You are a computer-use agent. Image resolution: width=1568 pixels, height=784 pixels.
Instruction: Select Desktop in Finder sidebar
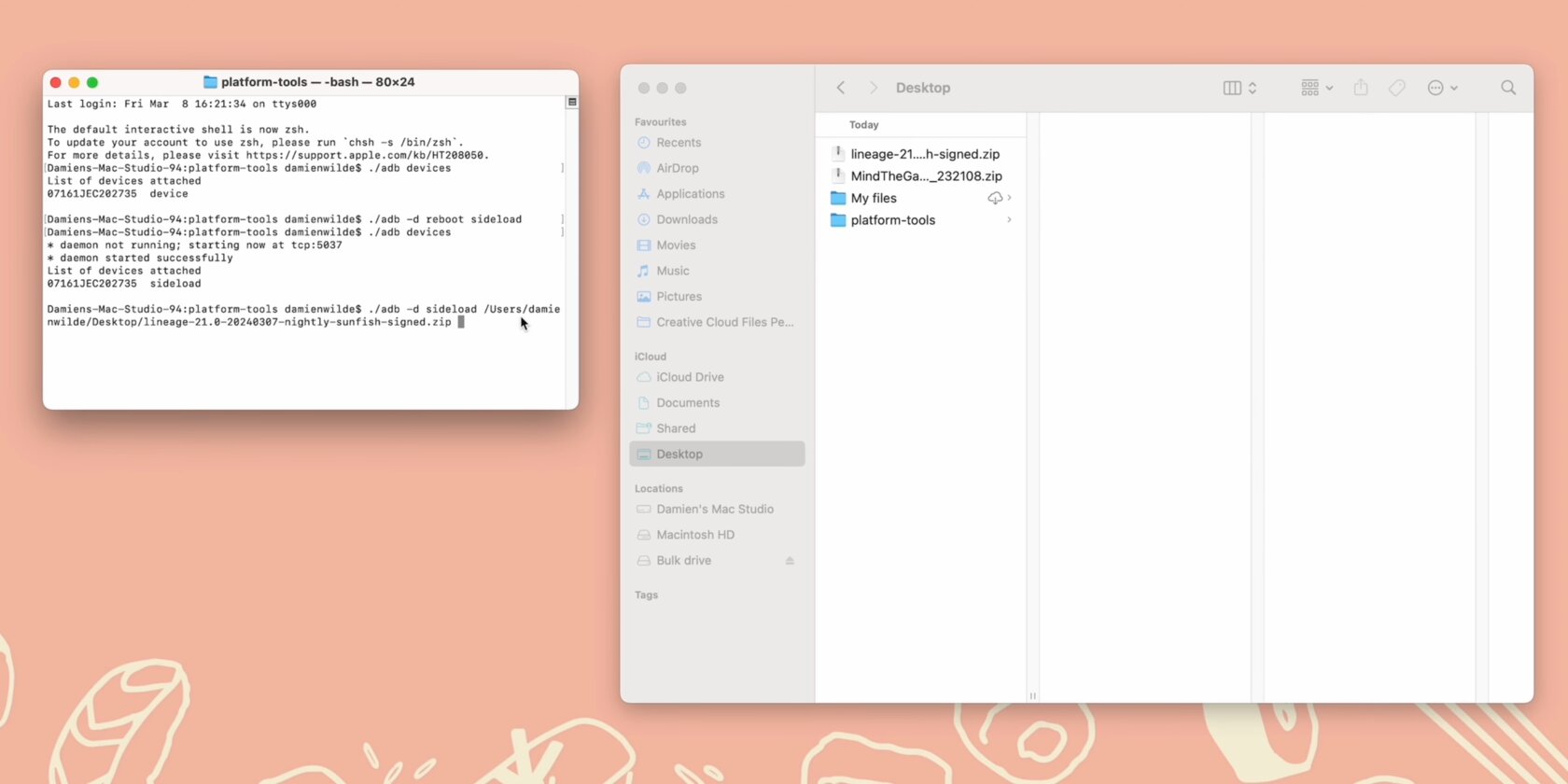point(717,454)
